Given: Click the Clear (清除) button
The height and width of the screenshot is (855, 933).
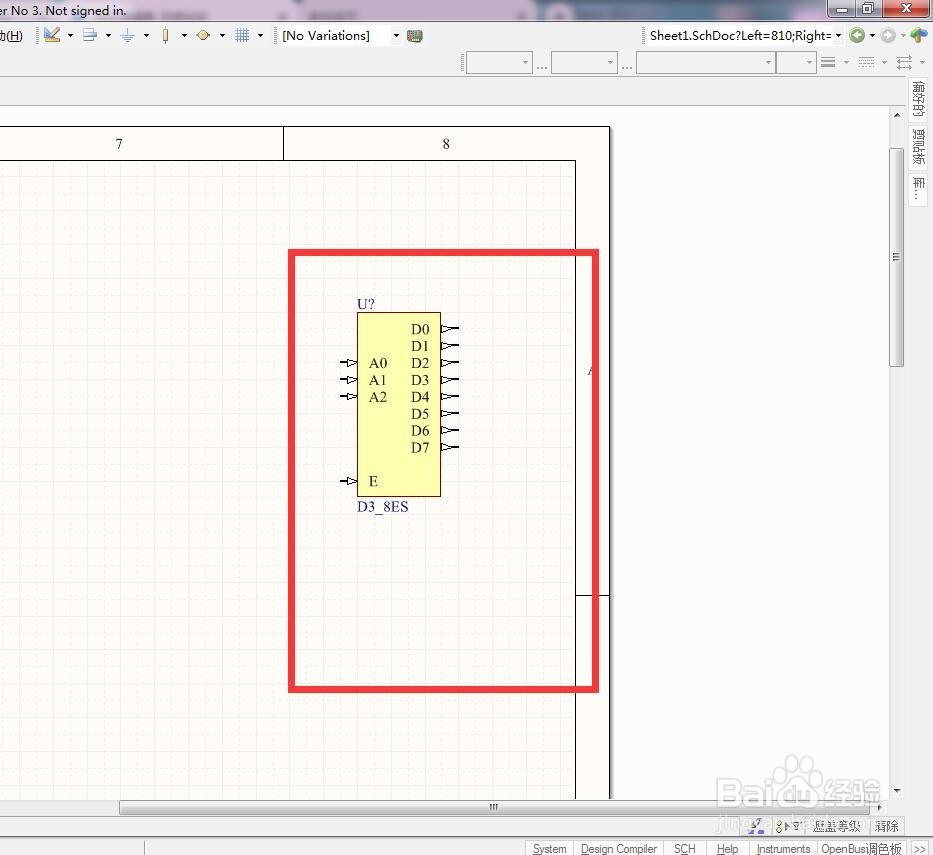Looking at the screenshot, I should pyautogui.click(x=887, y=826).
